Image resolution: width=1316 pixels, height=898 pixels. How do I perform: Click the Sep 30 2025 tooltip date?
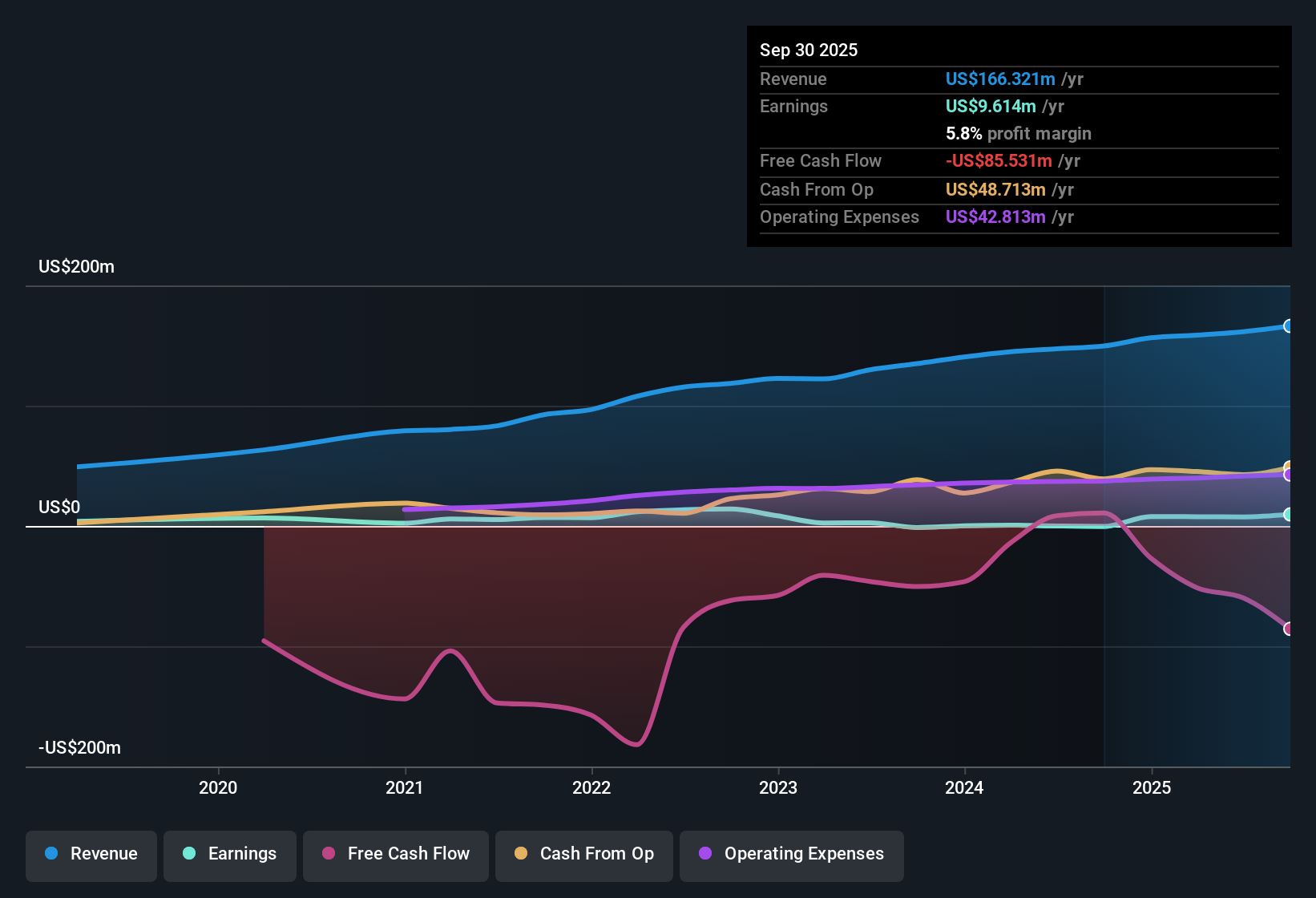(x=809, y=50)
